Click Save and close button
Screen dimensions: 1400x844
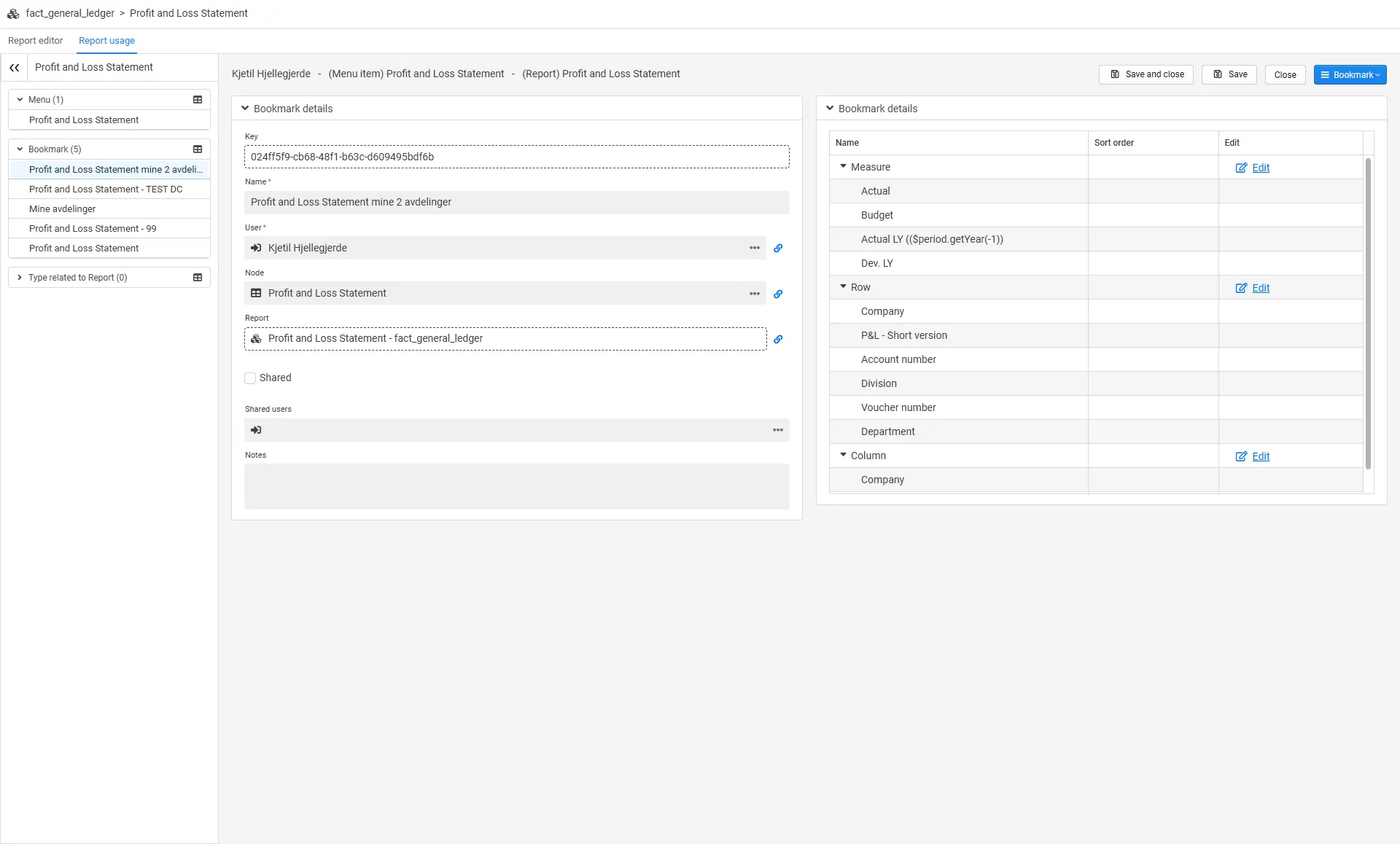[1146, 74]
